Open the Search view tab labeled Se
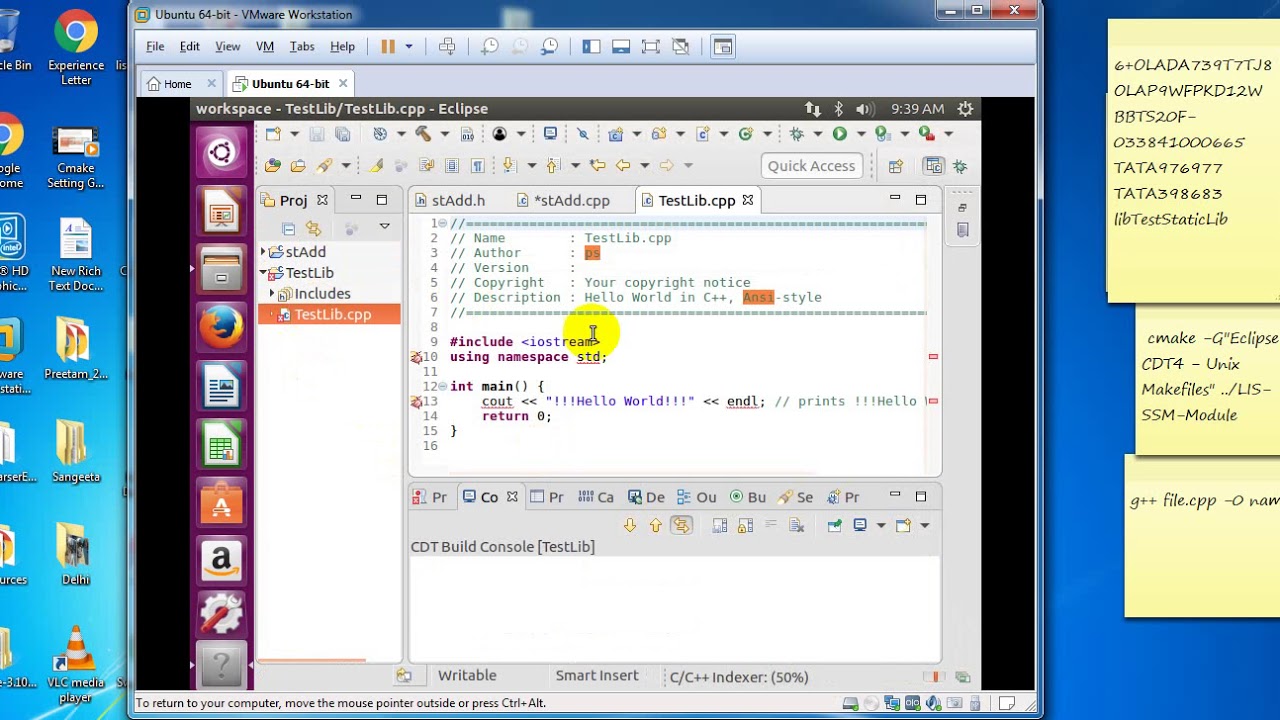This screenshot has height=720, width=1280. 794,497
